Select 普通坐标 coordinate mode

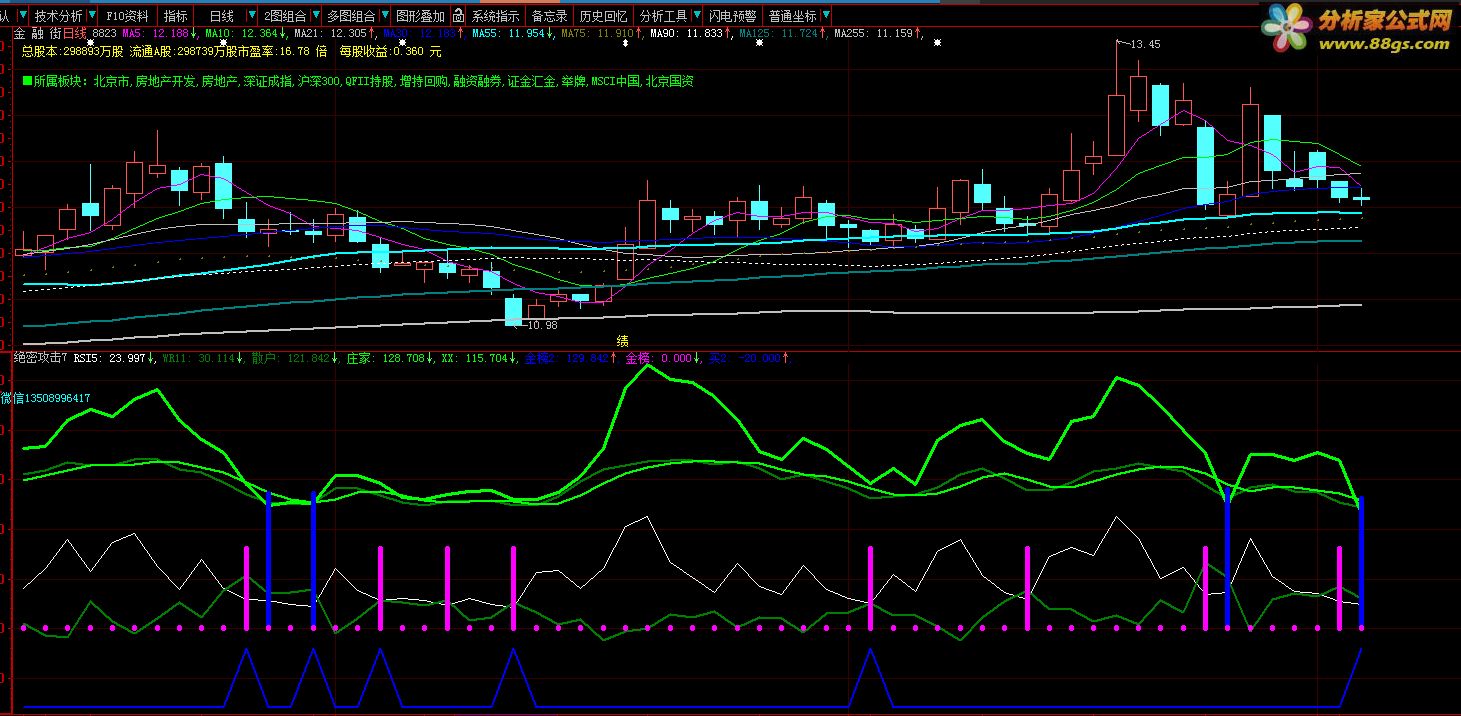pos(792,16)
